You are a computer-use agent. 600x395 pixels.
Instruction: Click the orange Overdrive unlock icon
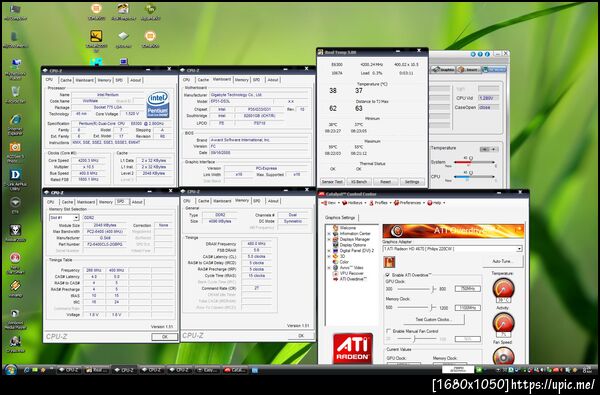(x=389, y=262)
